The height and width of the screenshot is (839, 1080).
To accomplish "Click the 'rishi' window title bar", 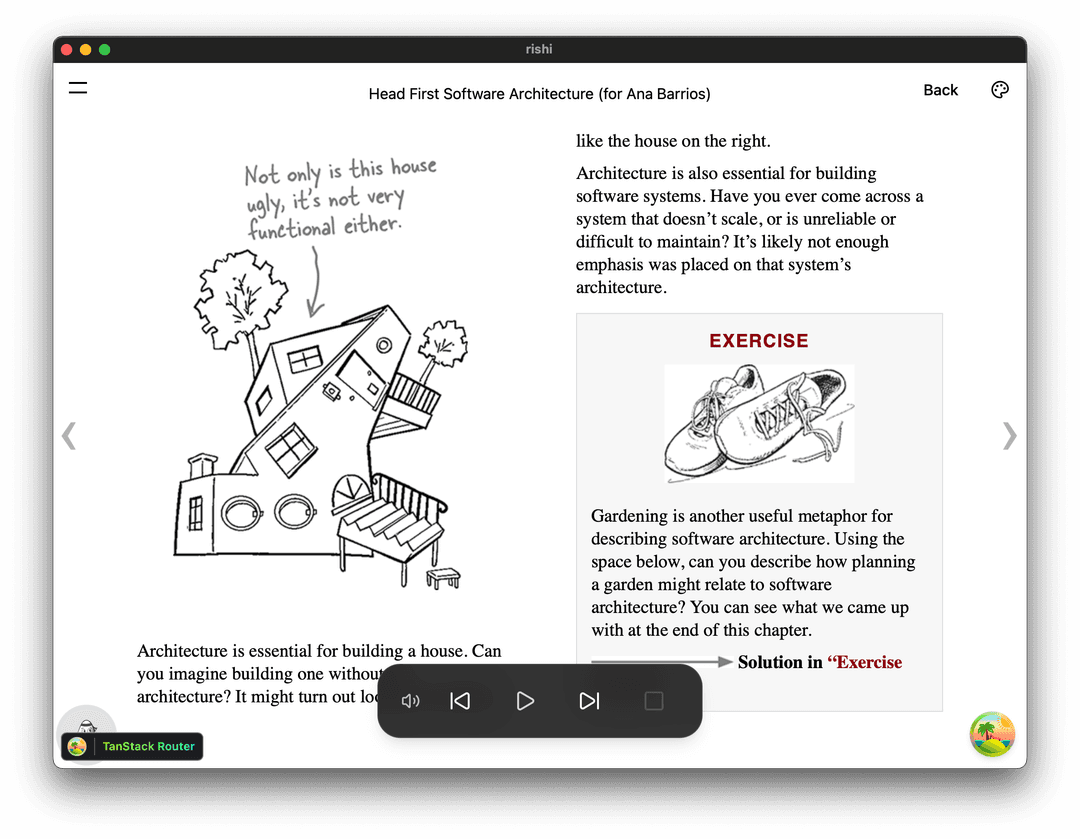I will [539, 48].
